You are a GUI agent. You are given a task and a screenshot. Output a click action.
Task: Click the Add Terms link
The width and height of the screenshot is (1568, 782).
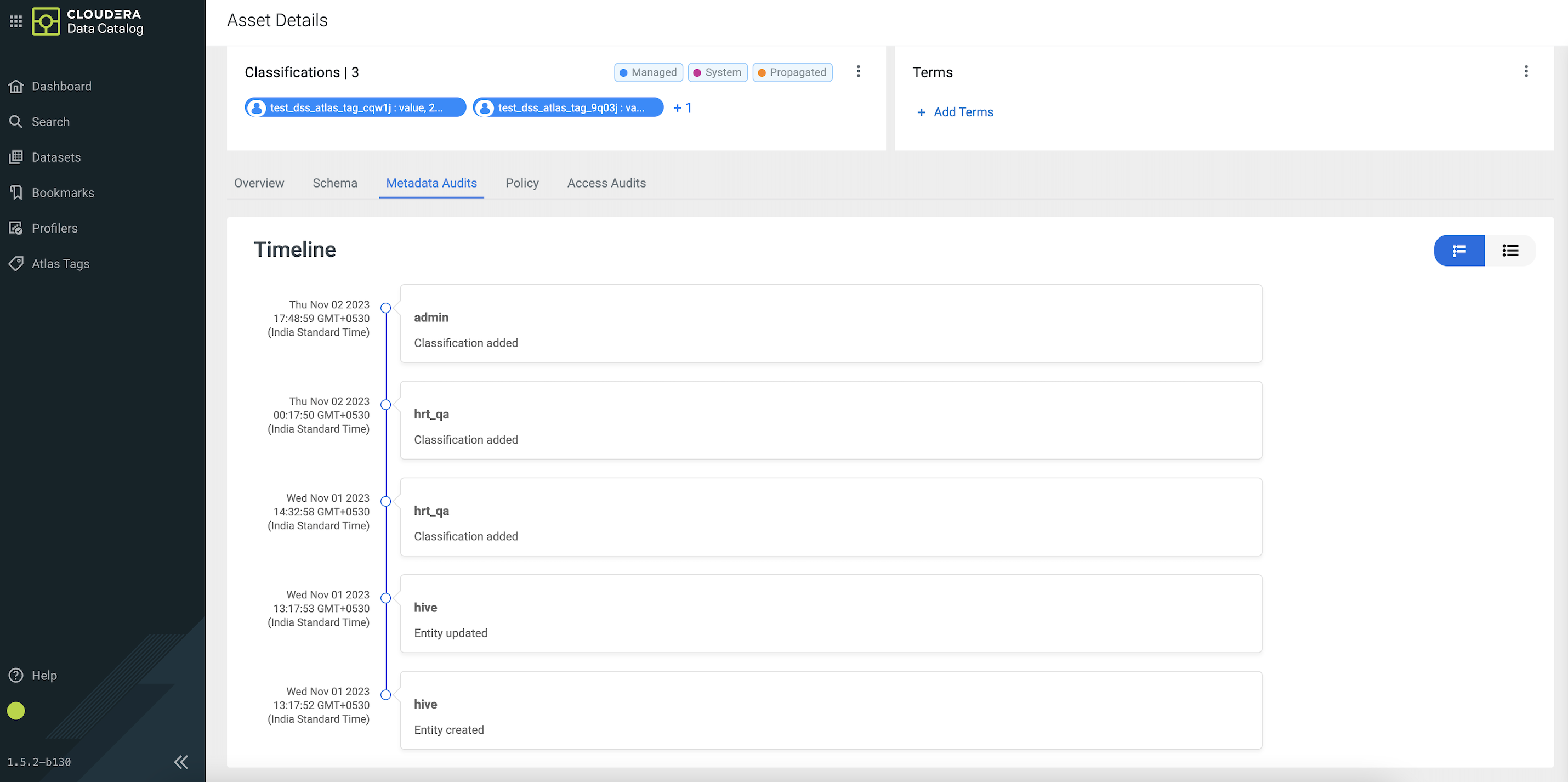955,112
